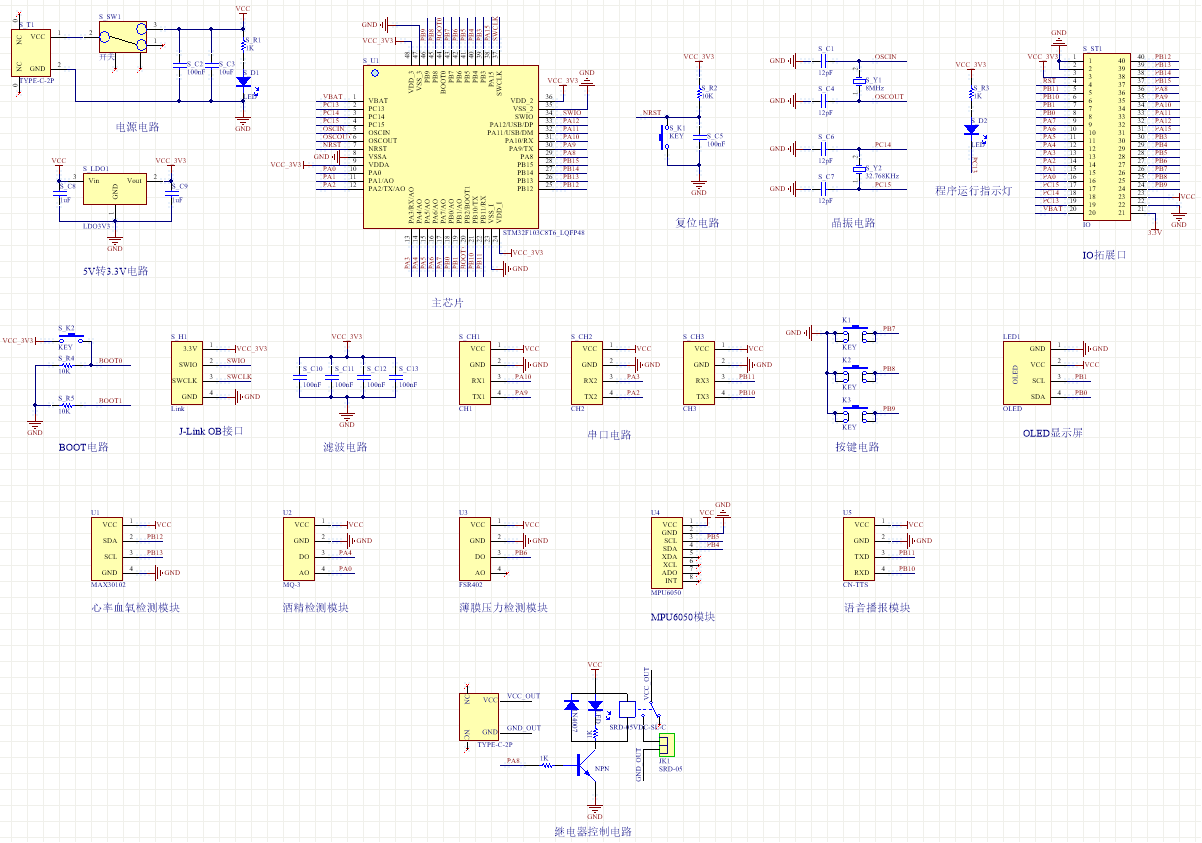Select the LDO3V3 regulator block
This screenshot has height=843, width=1202.
115,190
